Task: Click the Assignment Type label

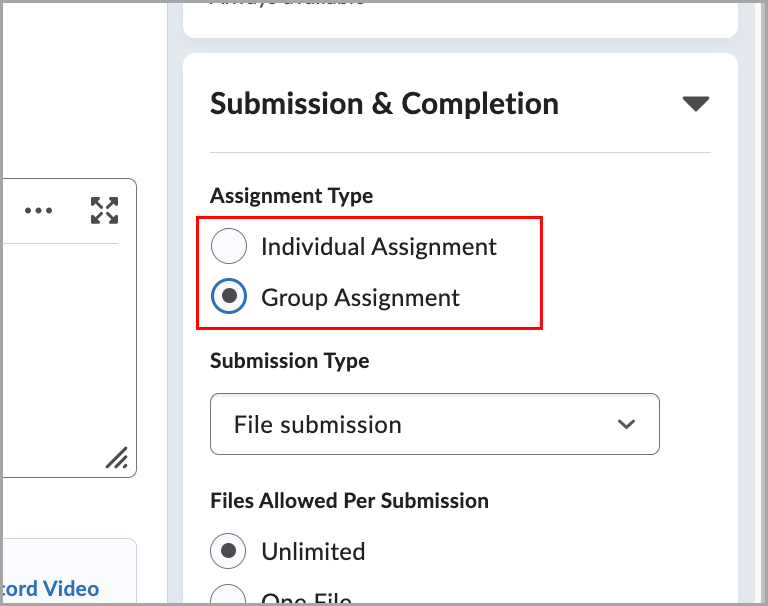Action: pyautogui.click(x=291, y=196)
